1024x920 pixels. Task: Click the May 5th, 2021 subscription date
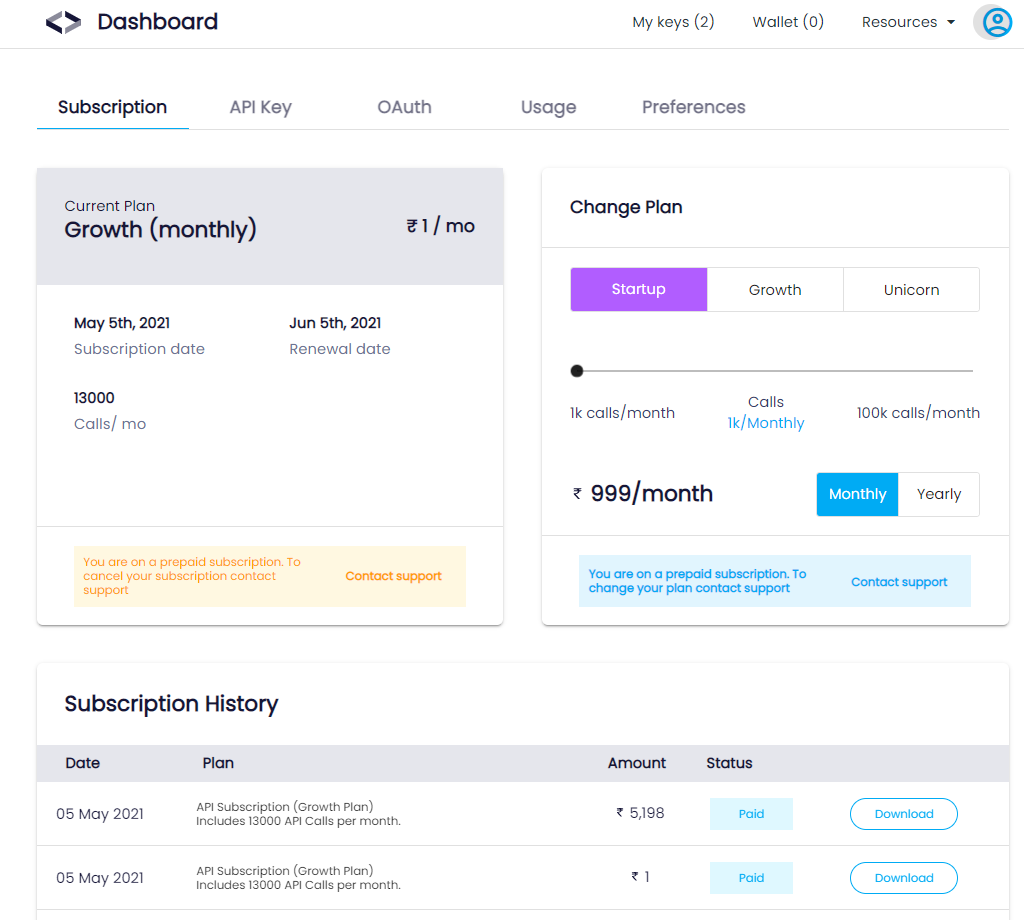[121, 323]
